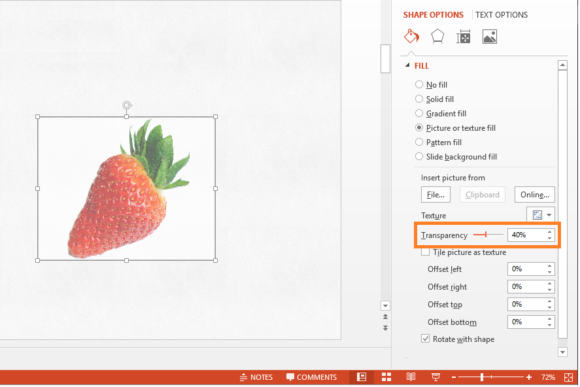This screenshot has width=580, height=387.
Task: Click the pane's scroll down arrow
Action: coord(563,352)
